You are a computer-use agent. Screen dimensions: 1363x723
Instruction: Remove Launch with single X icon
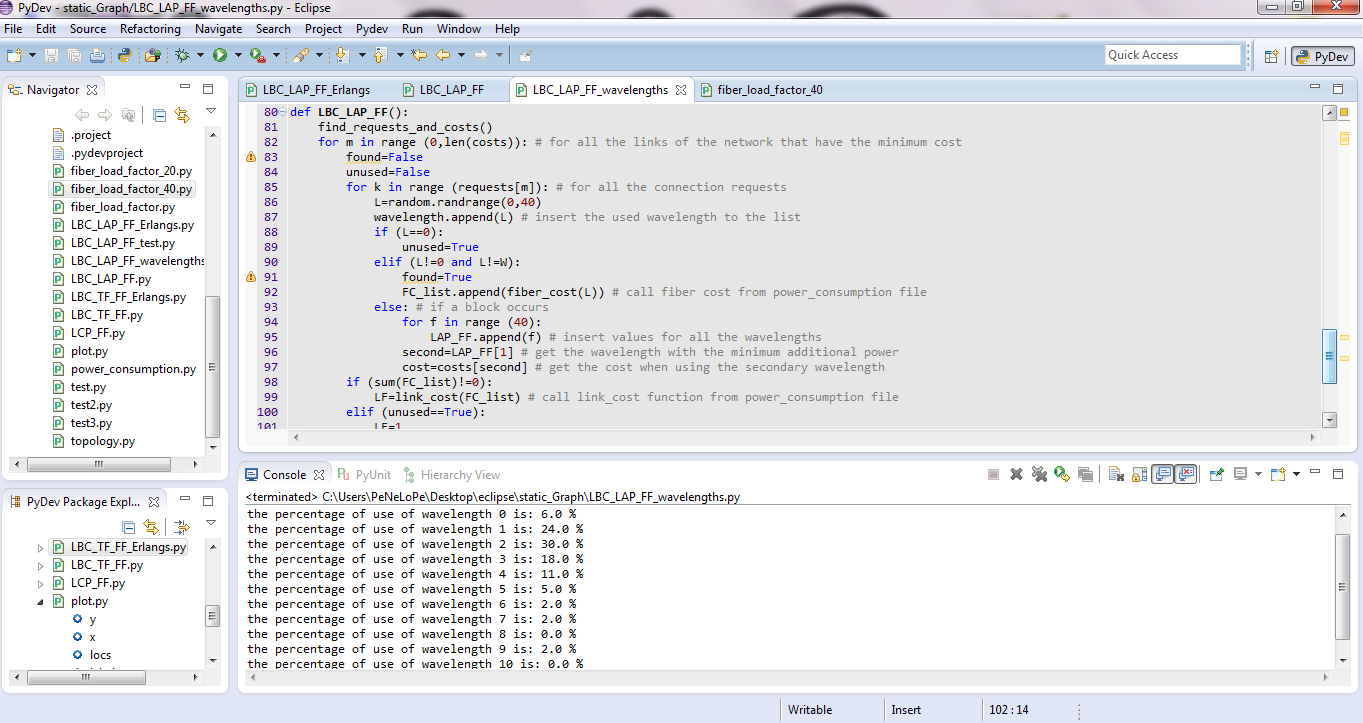click(1016, 474)
